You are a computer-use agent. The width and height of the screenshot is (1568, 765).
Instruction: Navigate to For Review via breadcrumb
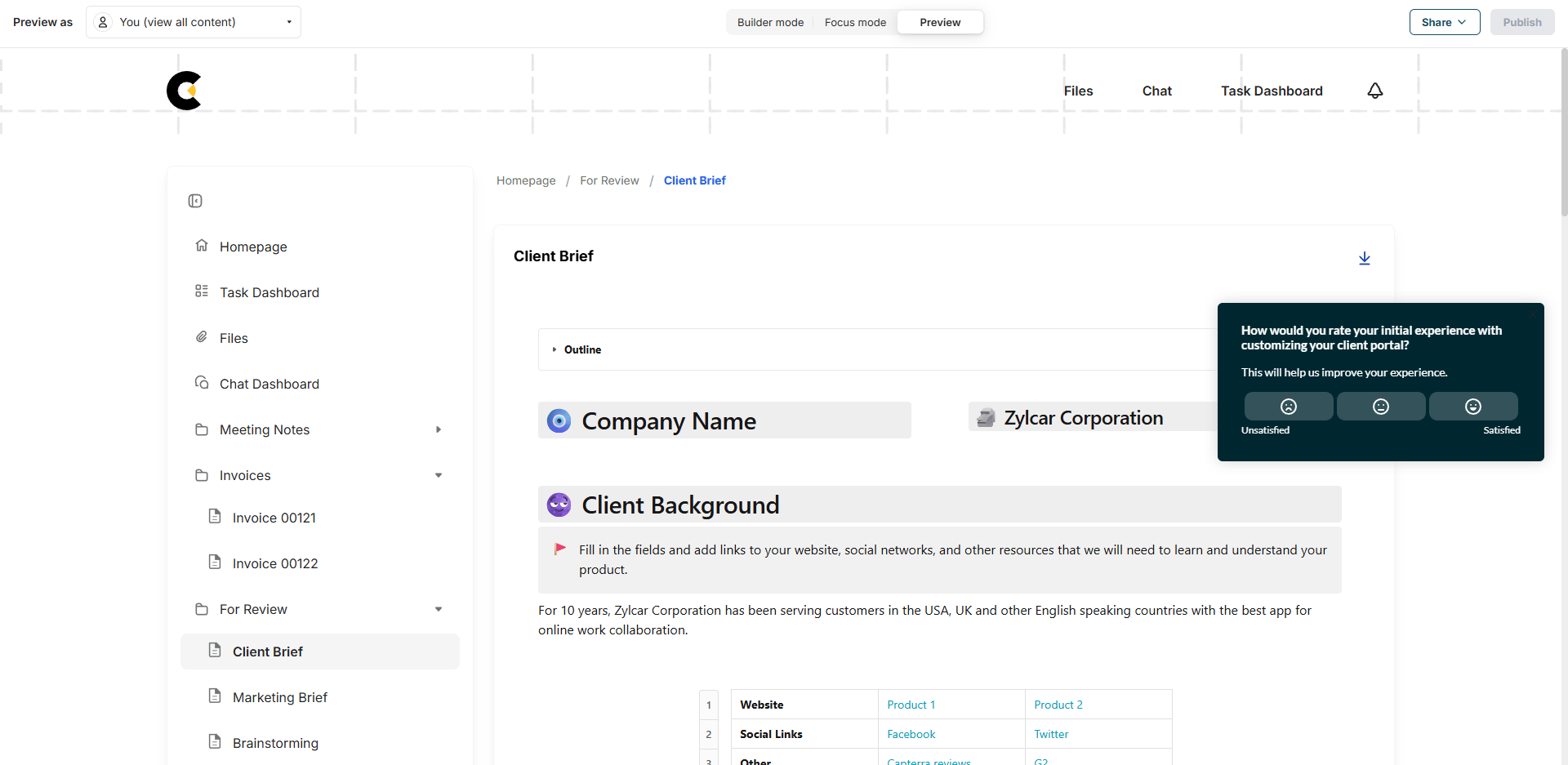609,180
